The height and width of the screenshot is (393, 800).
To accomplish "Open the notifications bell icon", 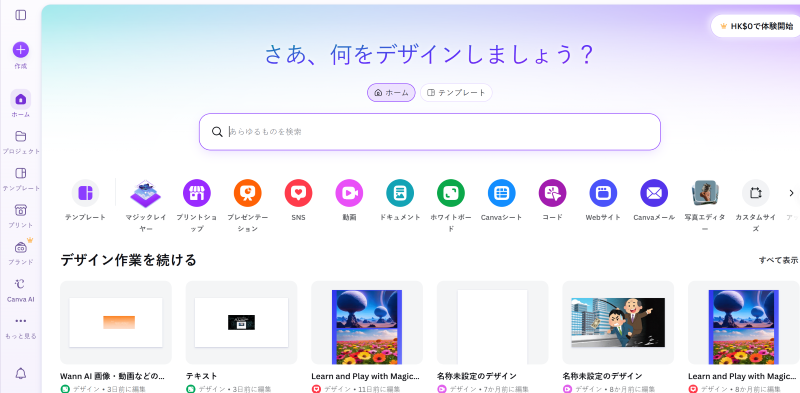I will point(20,374).
